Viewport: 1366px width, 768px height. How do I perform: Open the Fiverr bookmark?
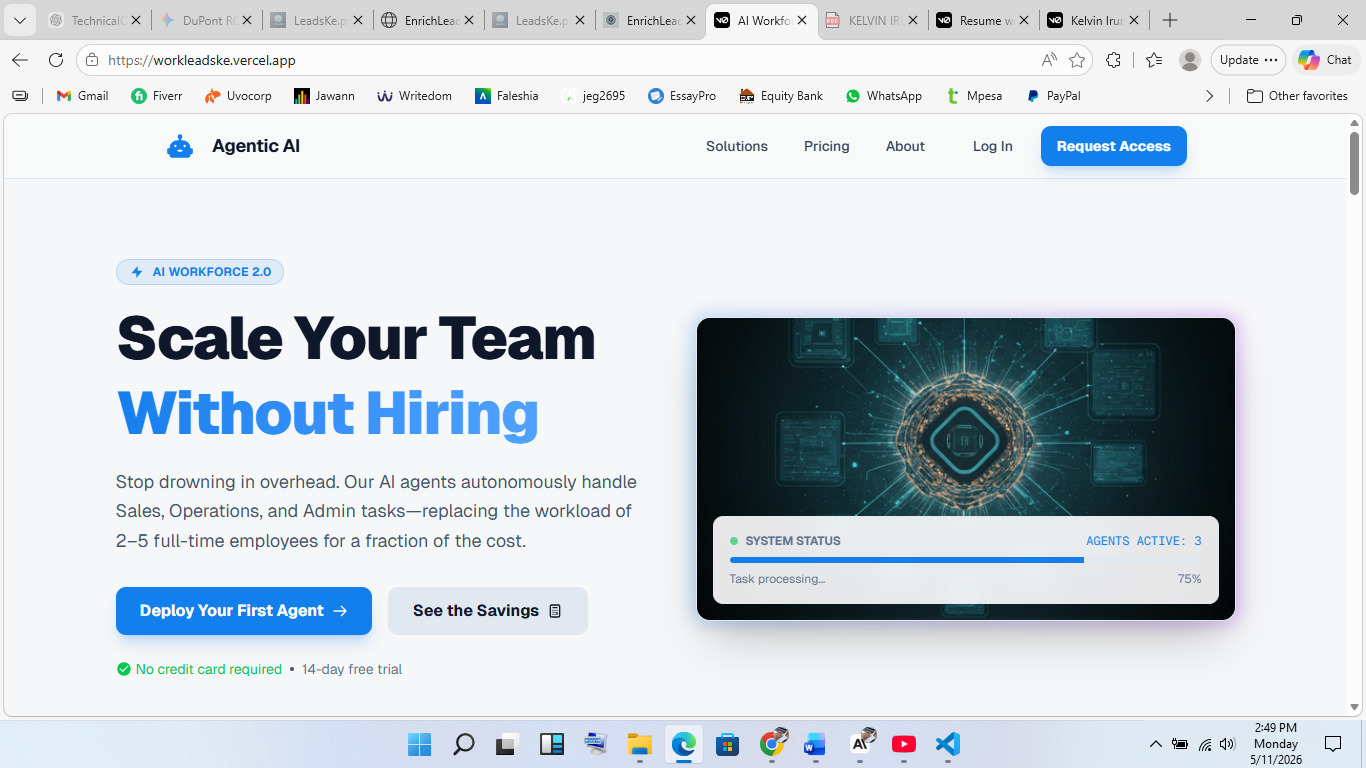tap(157, 96)
